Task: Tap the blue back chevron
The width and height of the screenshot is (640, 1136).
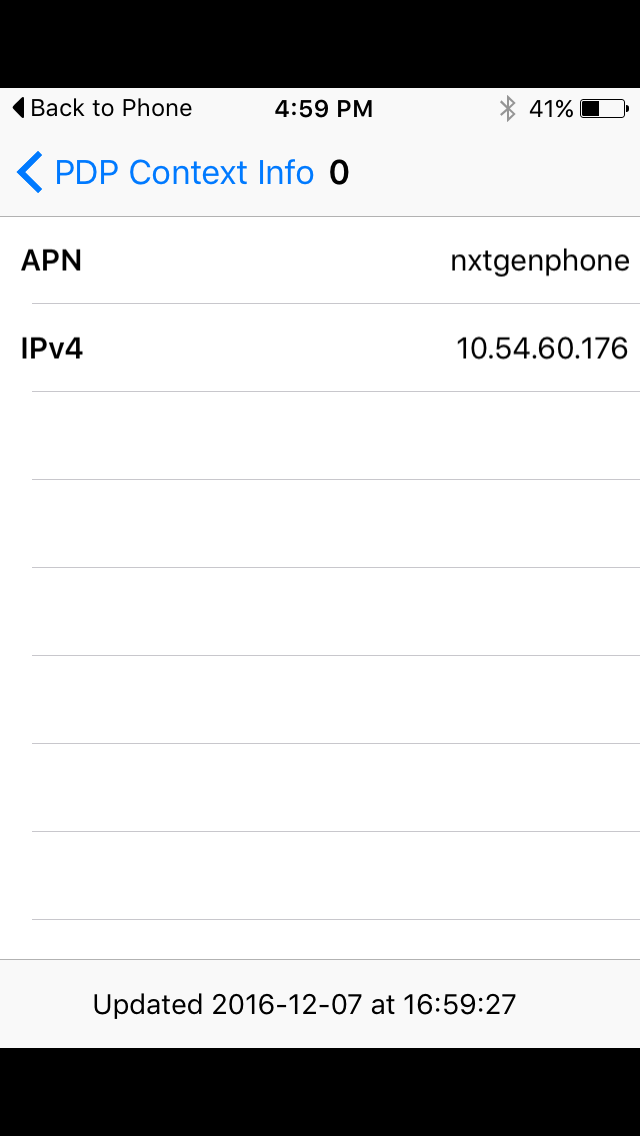Action: (x=30, y=173)
